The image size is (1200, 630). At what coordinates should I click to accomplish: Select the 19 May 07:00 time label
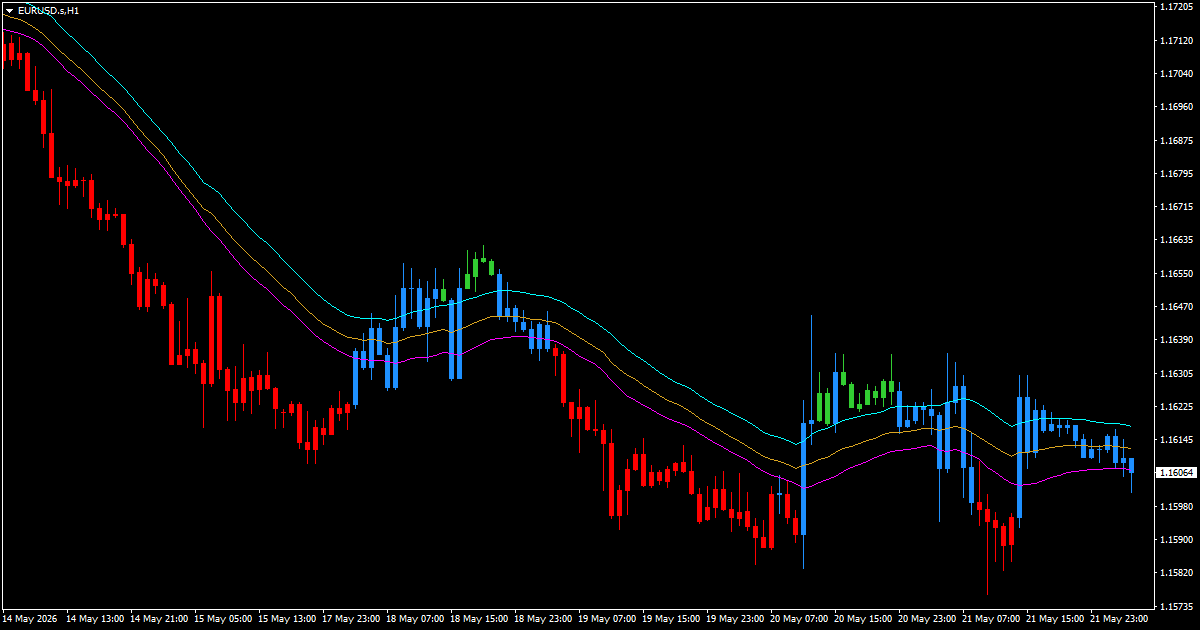(x=607, y=619)
